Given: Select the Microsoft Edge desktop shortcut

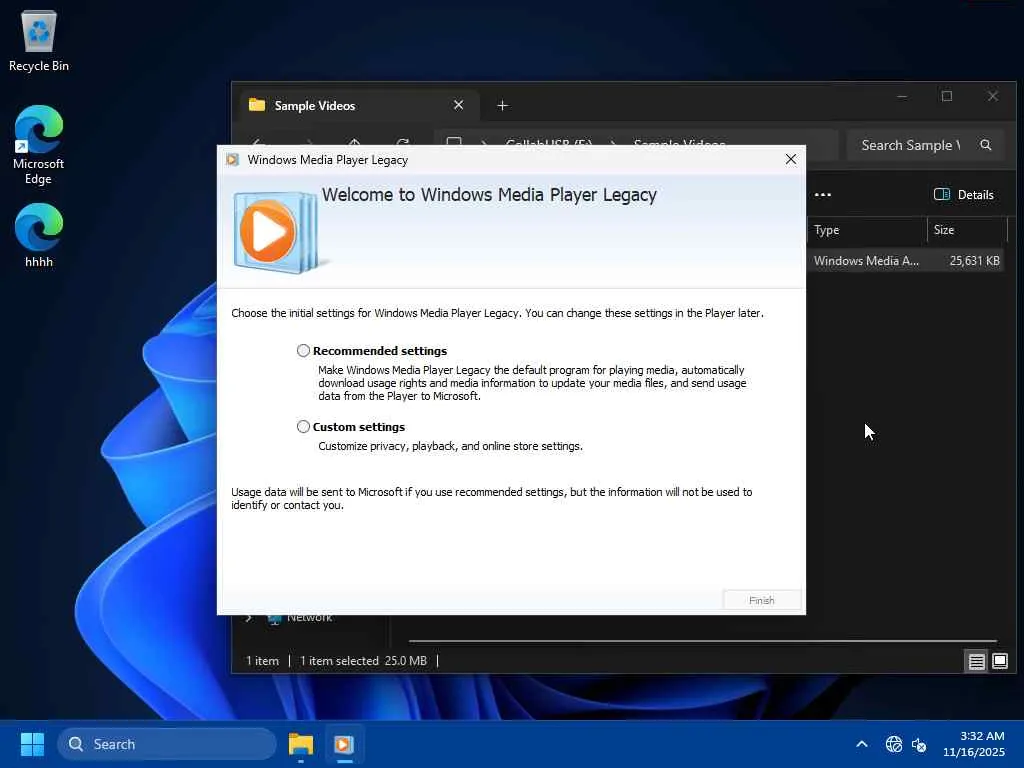Looking at the screenshot, I should point(39,146).
